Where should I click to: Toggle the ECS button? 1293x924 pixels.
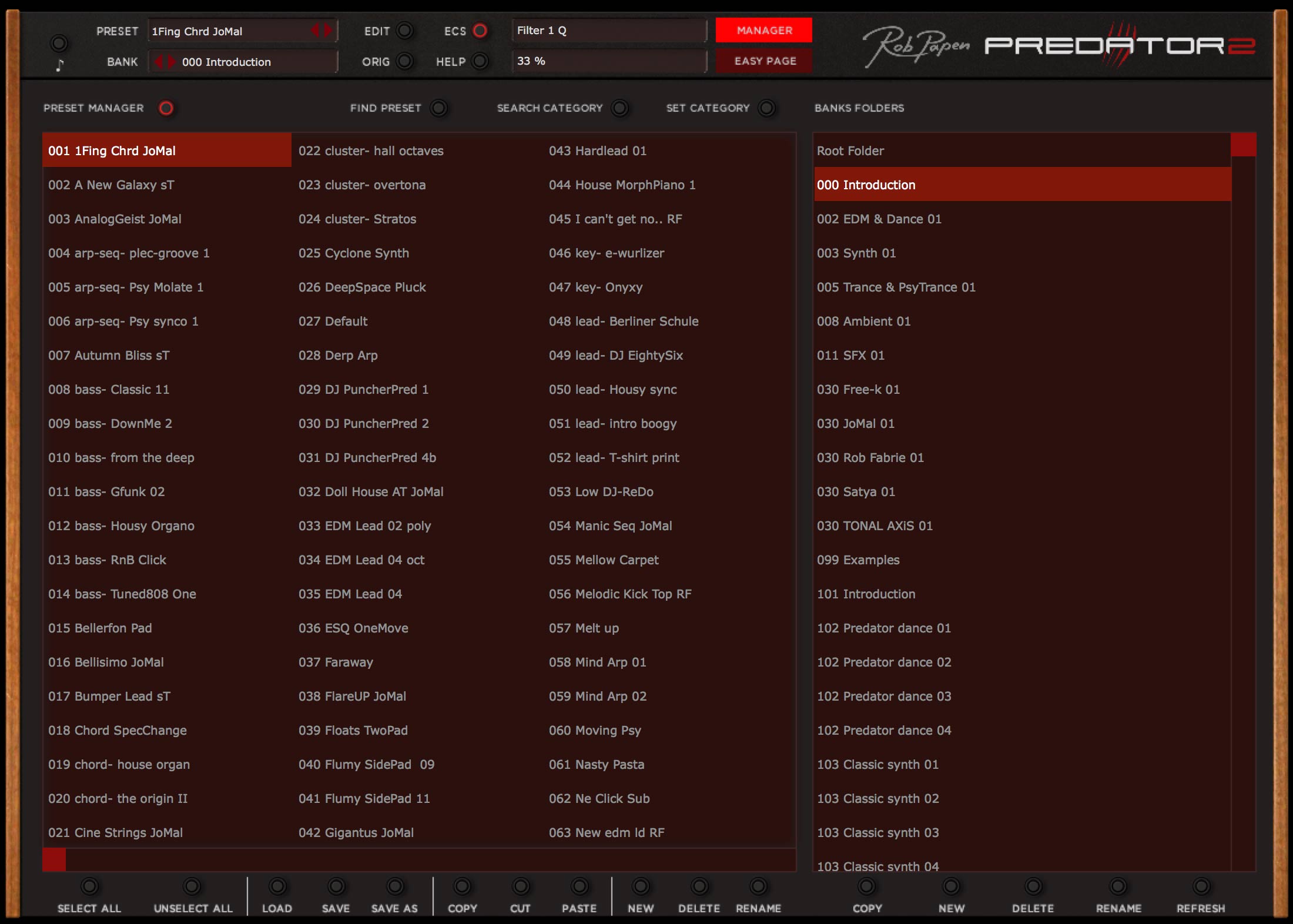click(480, 31)
